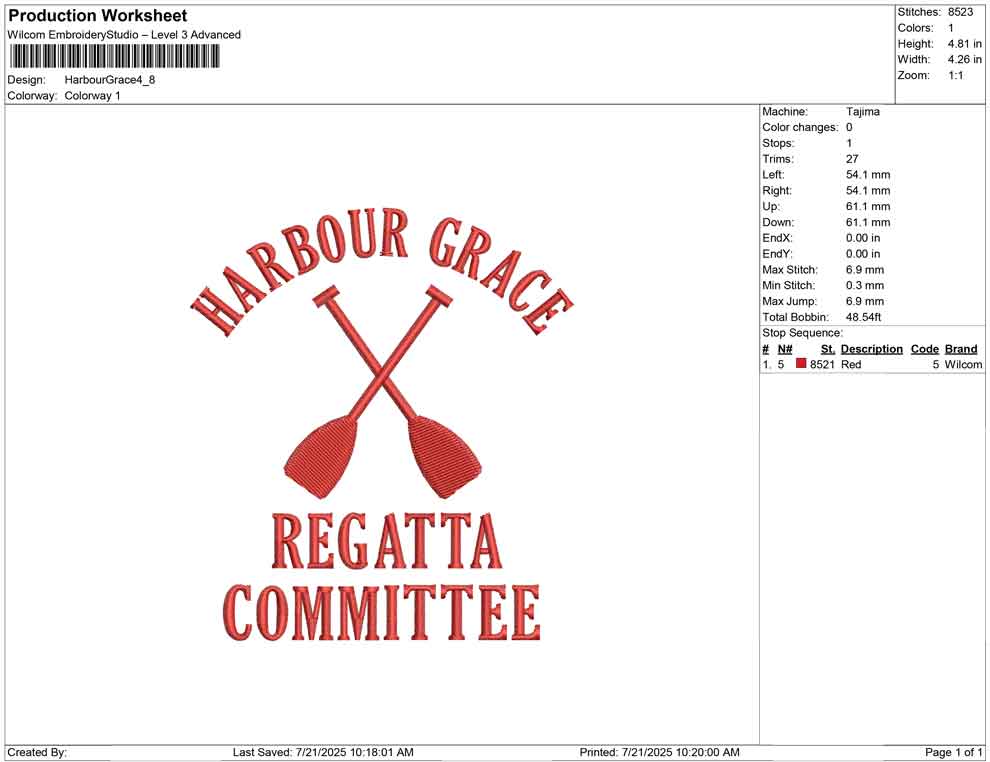990x762 pixels.
Task: Click the "St." column header
Action: click(x=828, y=349)
